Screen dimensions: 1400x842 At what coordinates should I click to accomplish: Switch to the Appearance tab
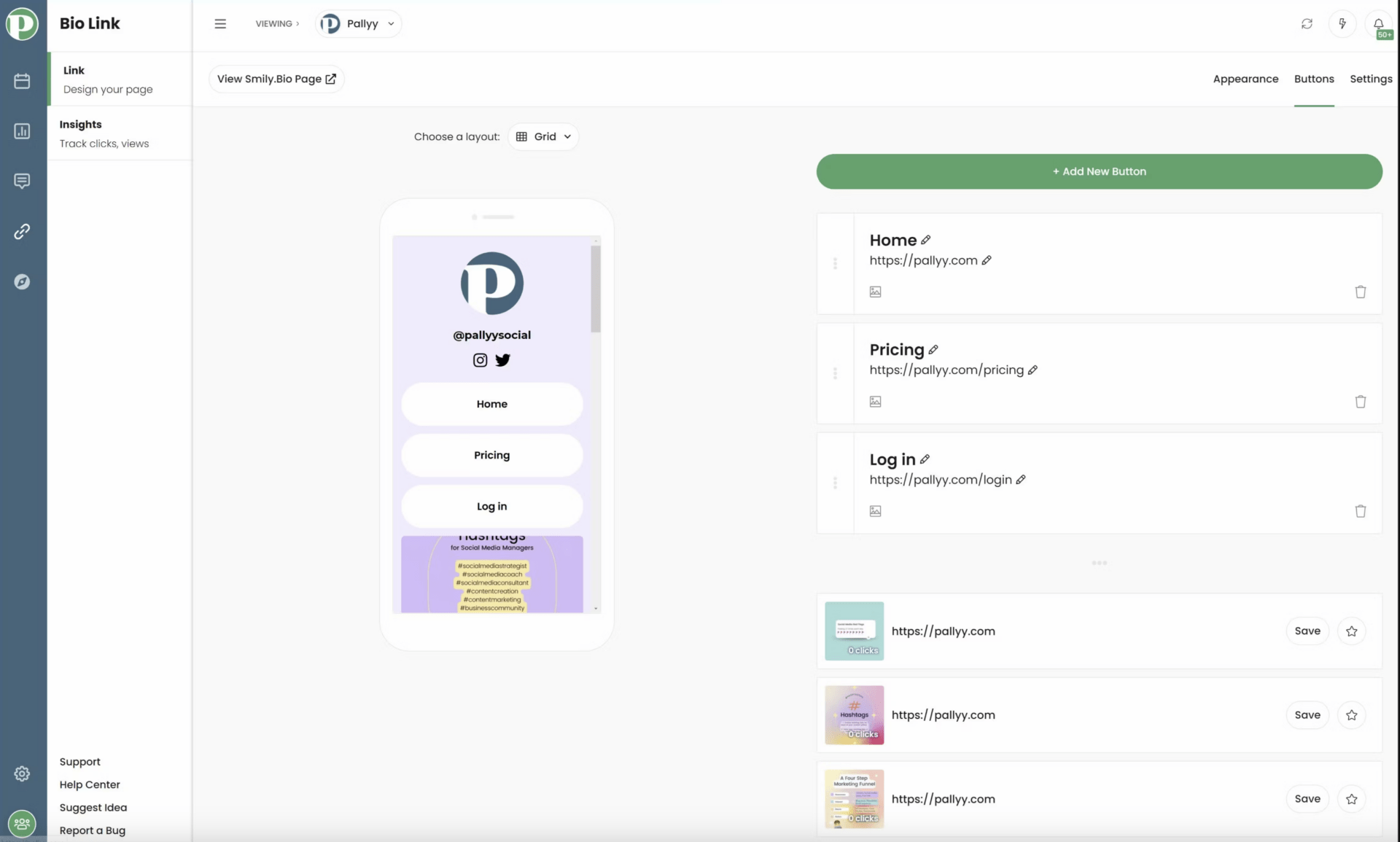1245,79
